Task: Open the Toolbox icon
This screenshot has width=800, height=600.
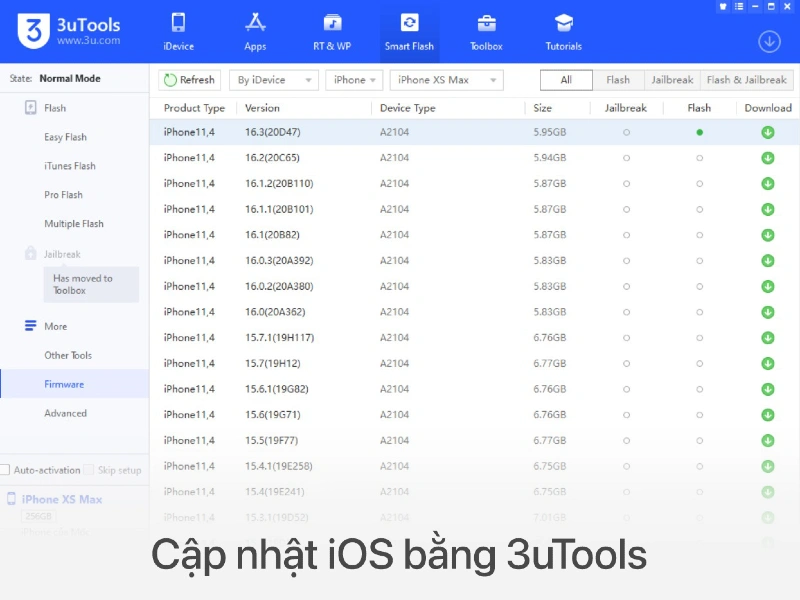Action: tap(486, 24)
